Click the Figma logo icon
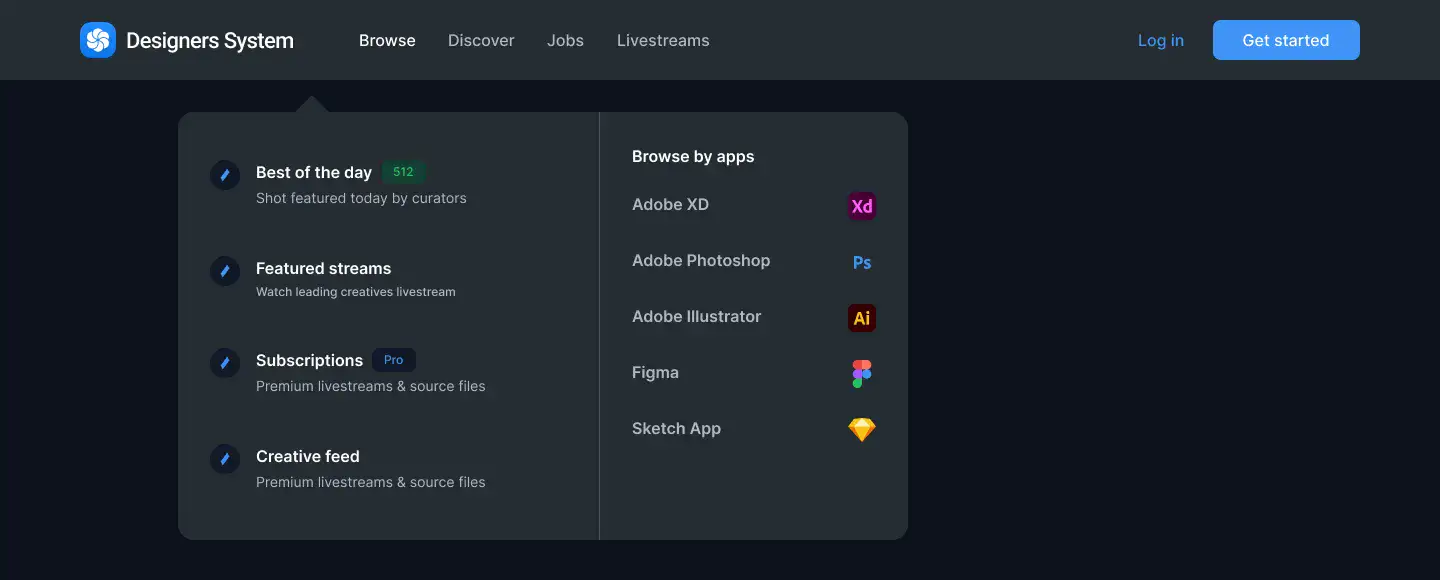Image resolution: width=1440 pixels, height=580 pixels. pyautogui.click(x=862, y=374)
